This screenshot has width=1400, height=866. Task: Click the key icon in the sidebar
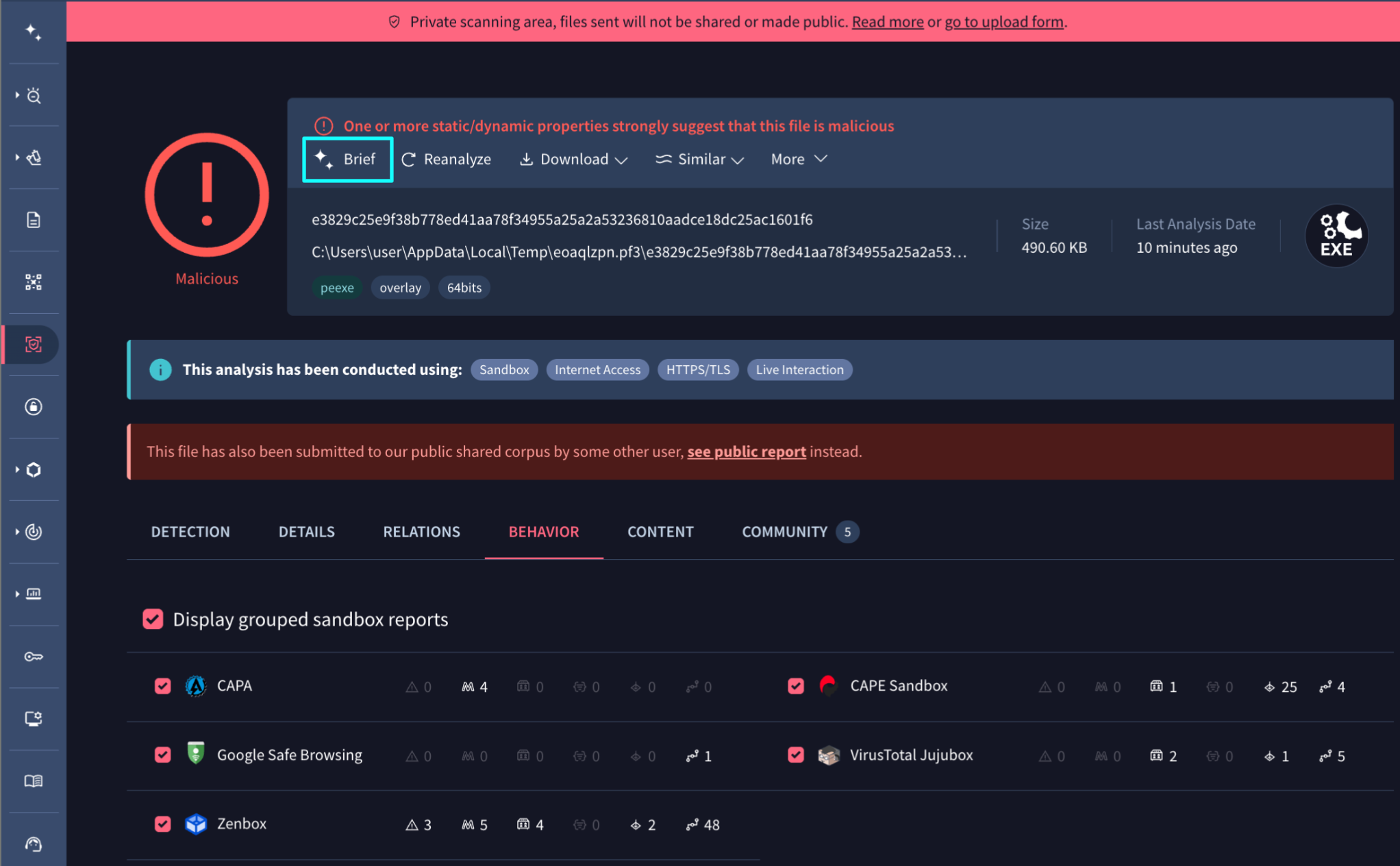(33, 656)
